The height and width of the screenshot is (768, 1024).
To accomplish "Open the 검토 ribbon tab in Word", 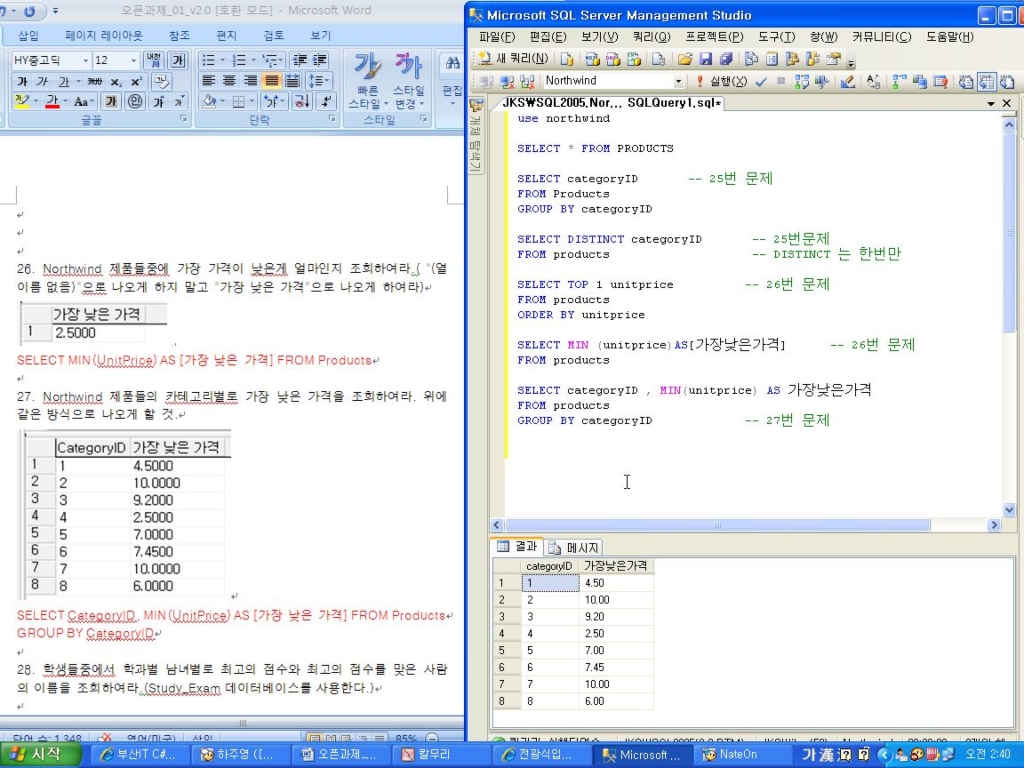I will tap(273, 36).
